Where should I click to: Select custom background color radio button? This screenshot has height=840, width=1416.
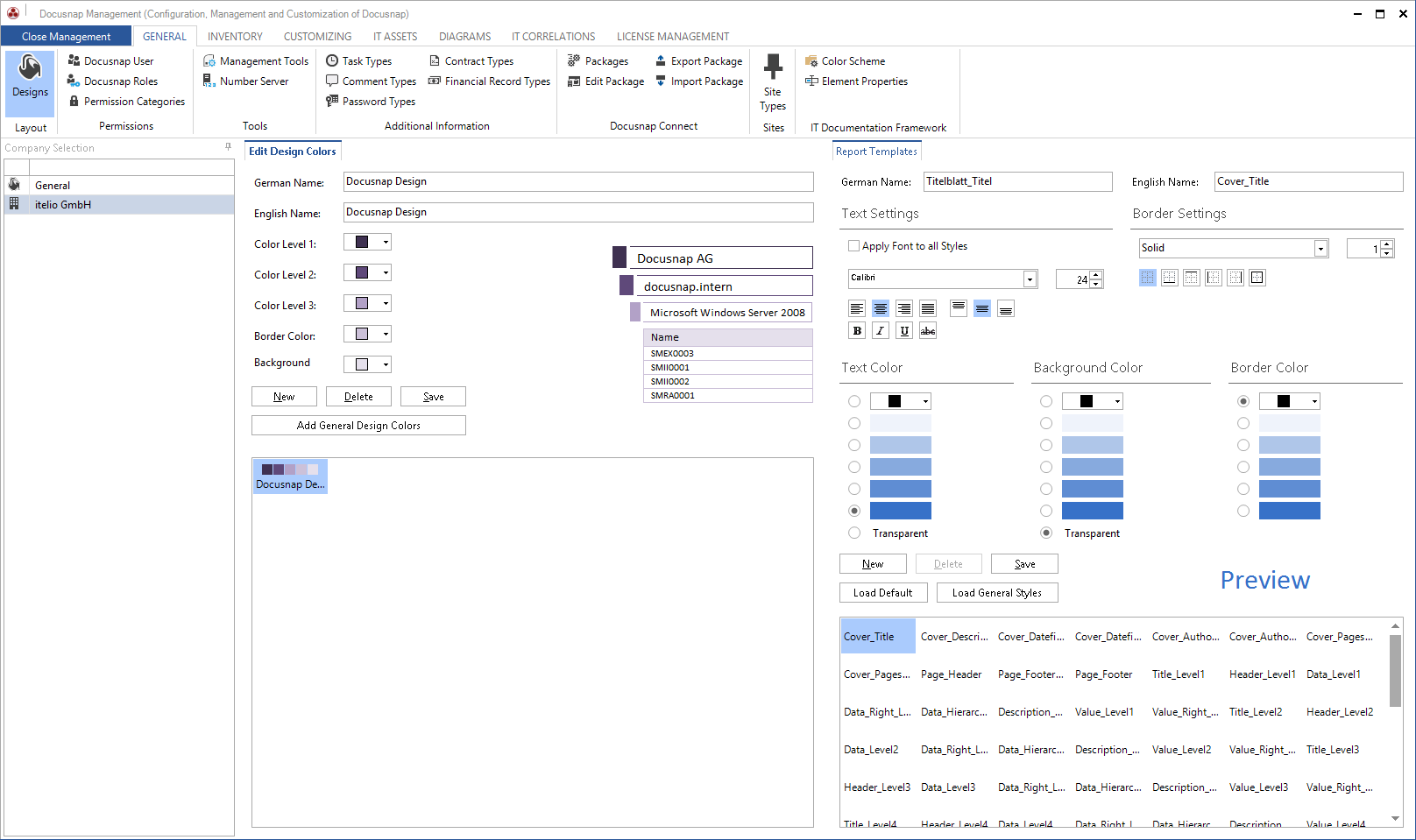[x=1046, y=401]
